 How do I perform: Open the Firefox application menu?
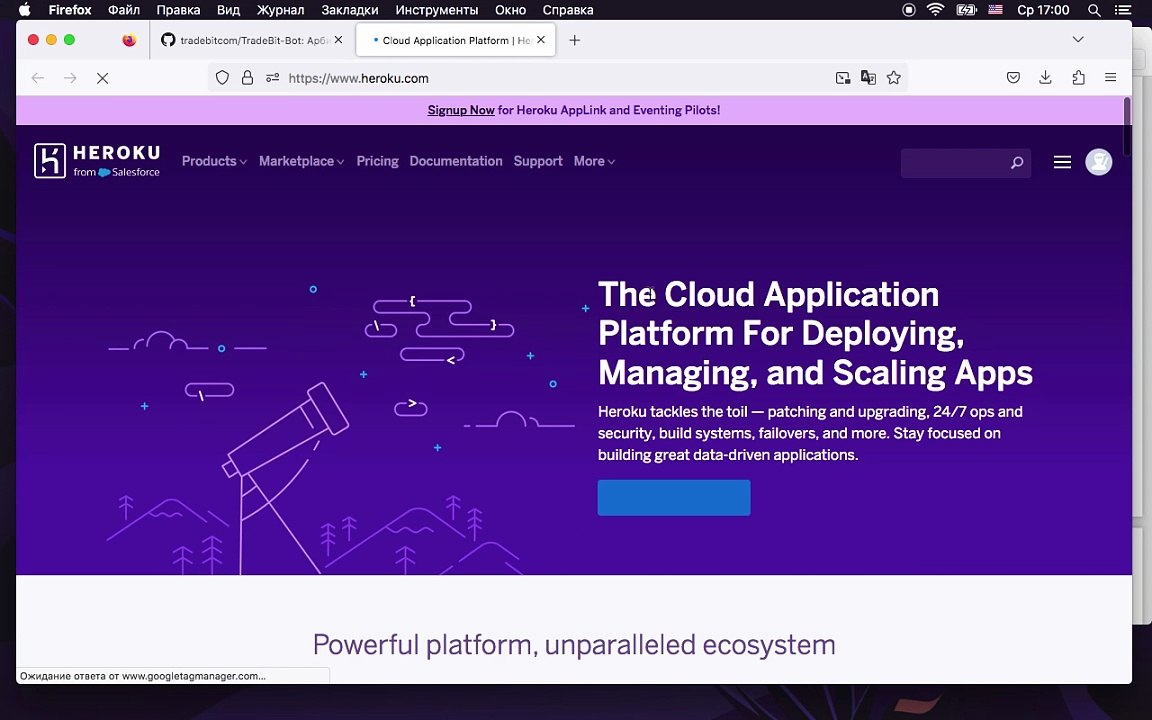[x=70, y=10]
